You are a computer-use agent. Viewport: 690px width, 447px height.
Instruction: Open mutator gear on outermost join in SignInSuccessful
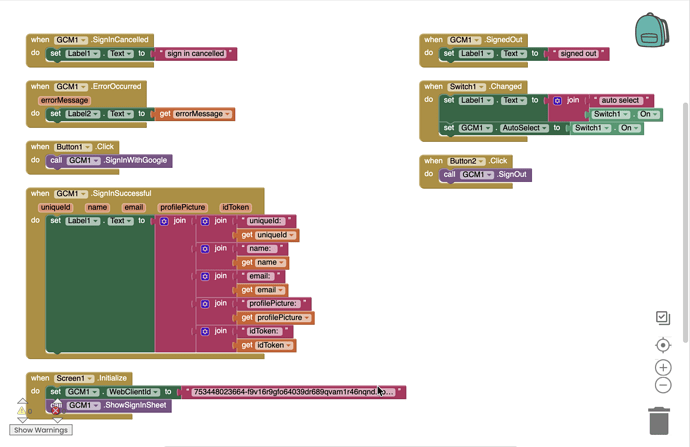point(164,221)
